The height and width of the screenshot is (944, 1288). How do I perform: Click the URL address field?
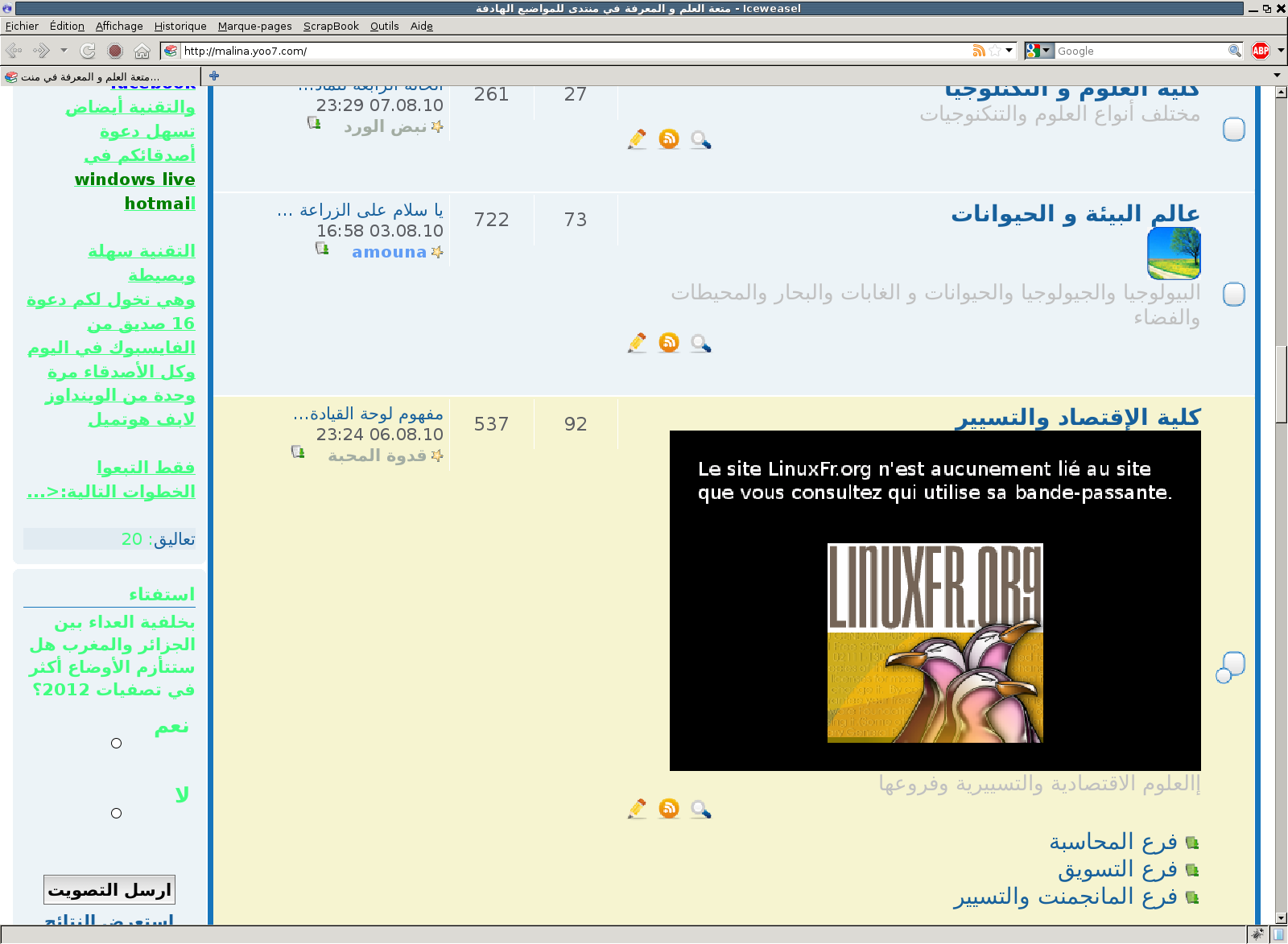563,52
